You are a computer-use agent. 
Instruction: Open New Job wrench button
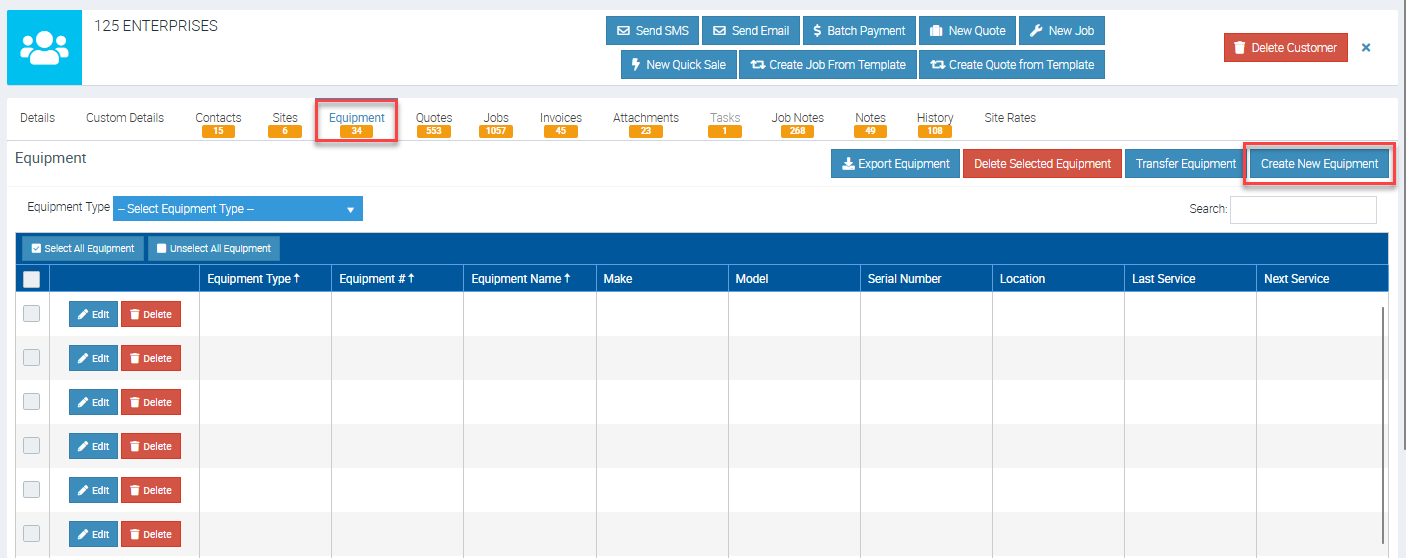1061,30
